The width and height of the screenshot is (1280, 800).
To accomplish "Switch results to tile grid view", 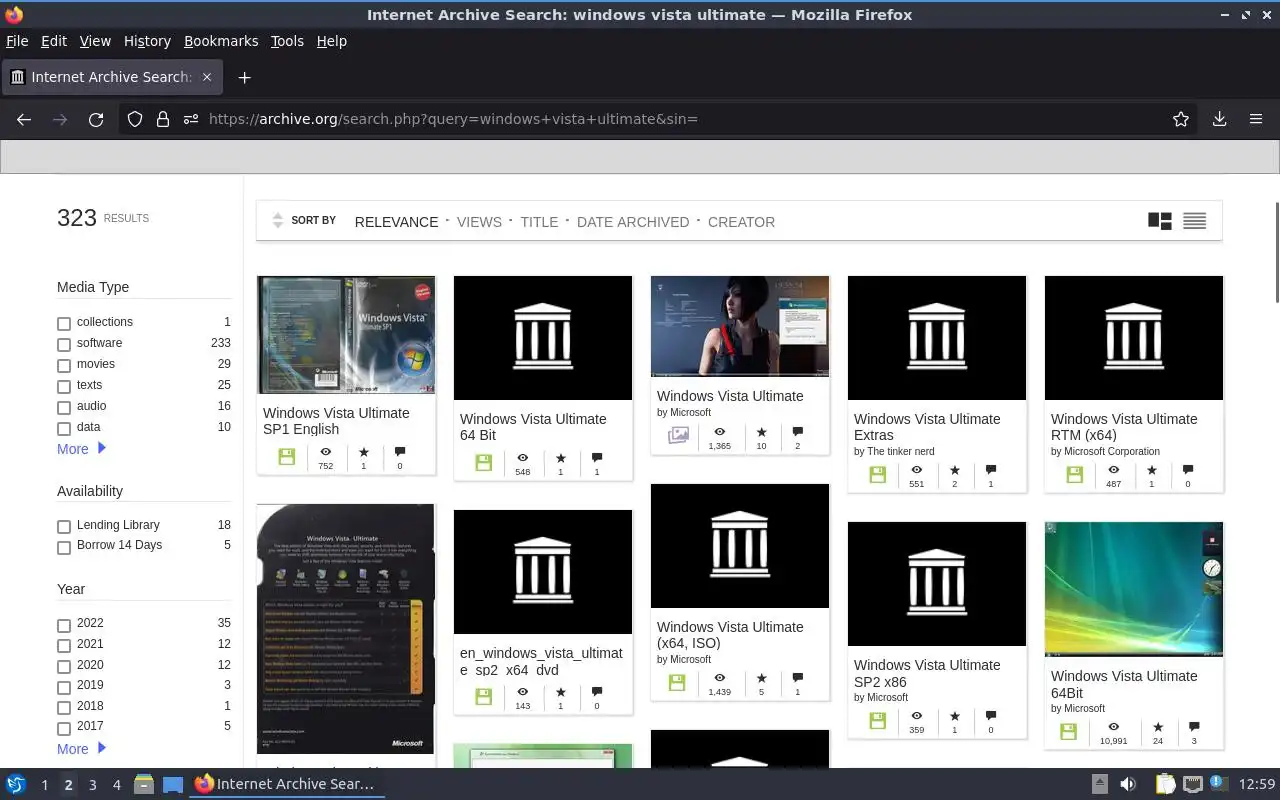I will [1160, 221].
